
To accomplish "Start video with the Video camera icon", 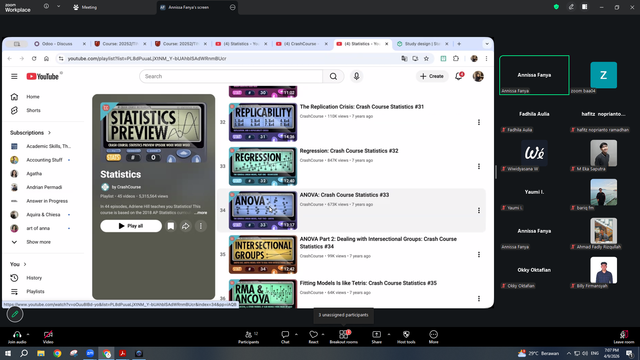I will (x=48, y=334).
